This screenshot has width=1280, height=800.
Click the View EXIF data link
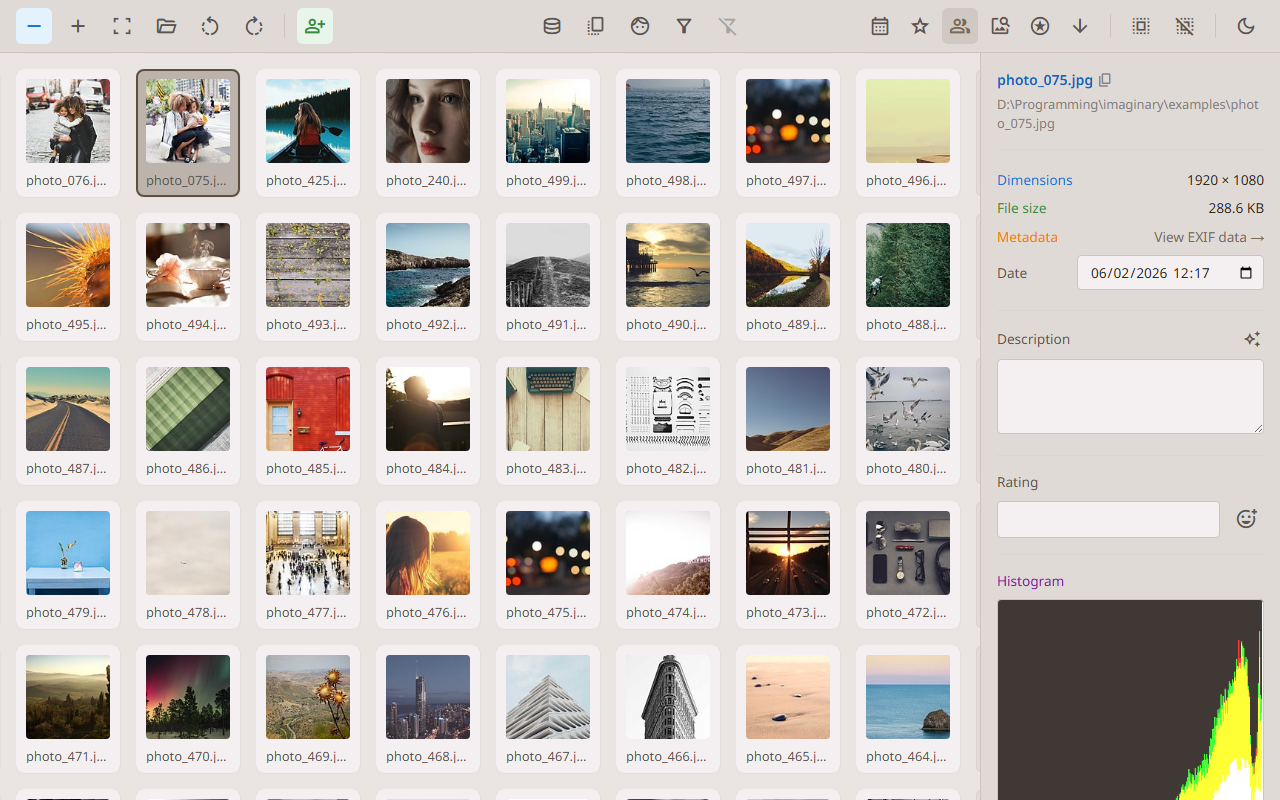[1209, 237]
